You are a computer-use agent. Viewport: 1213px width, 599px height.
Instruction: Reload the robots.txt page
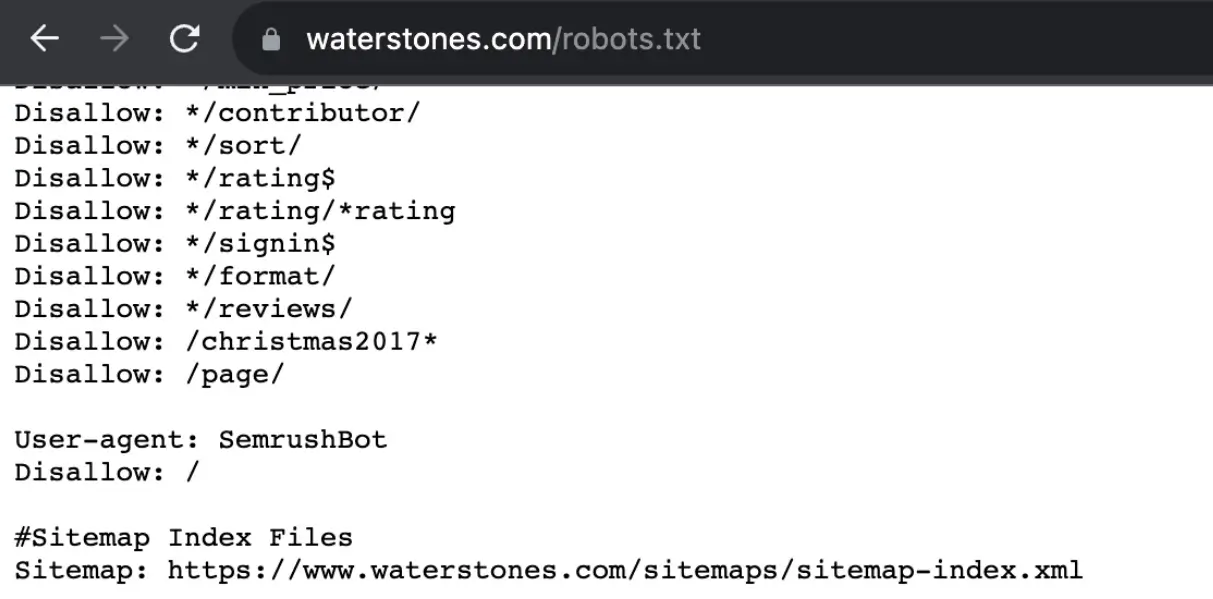coord(185,38)
